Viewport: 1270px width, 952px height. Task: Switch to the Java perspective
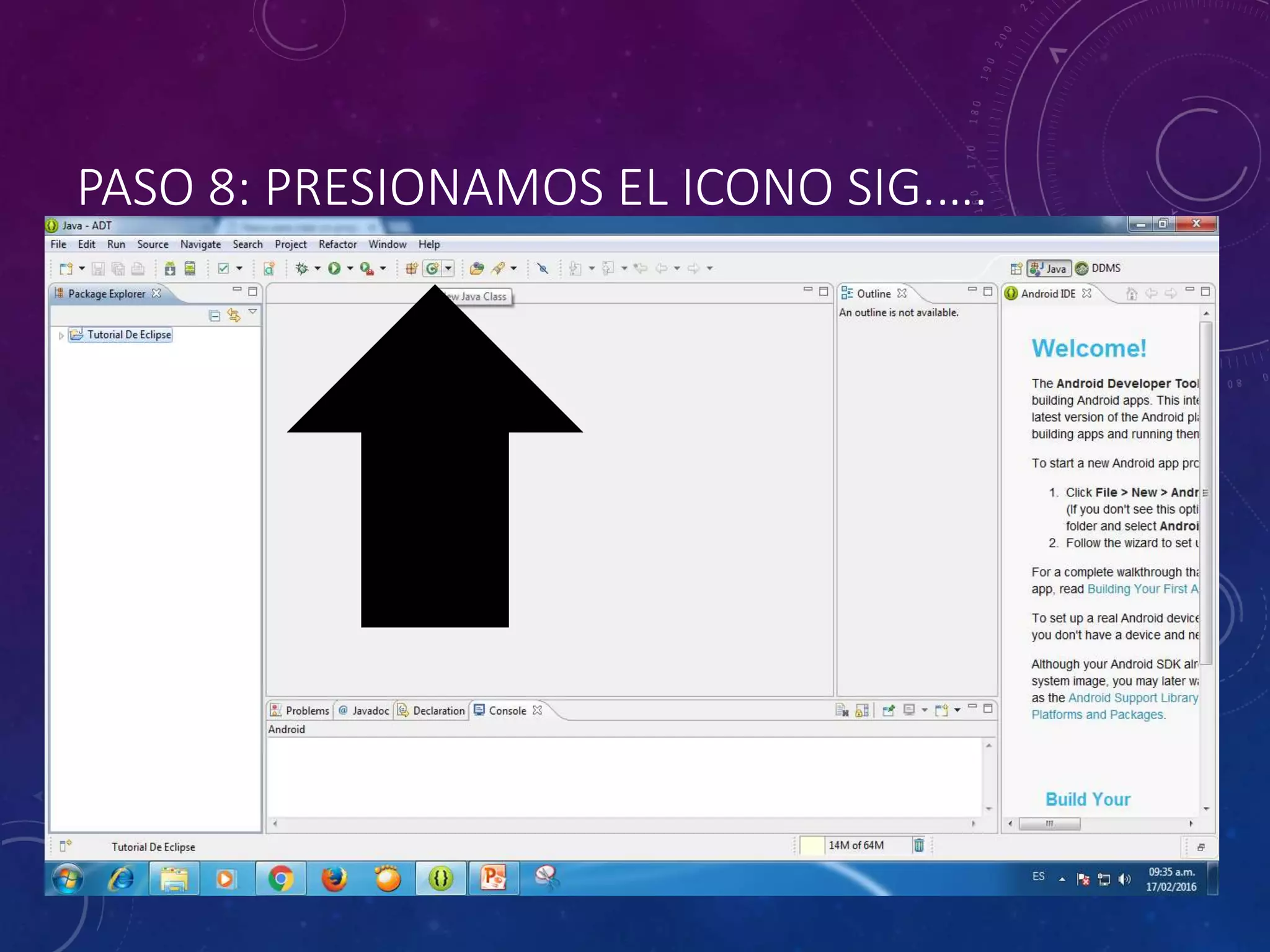[x=1049, y=268]
